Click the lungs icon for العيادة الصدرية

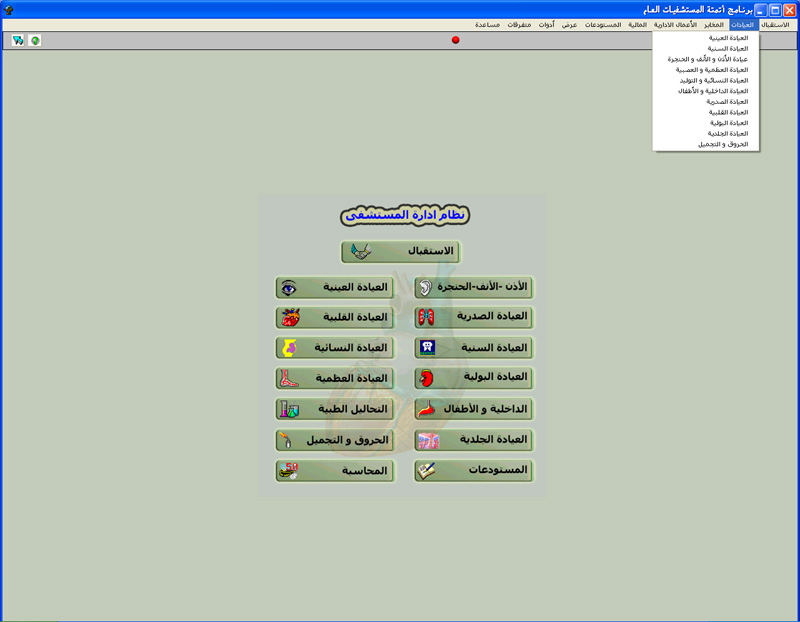(x=427, y=318)
